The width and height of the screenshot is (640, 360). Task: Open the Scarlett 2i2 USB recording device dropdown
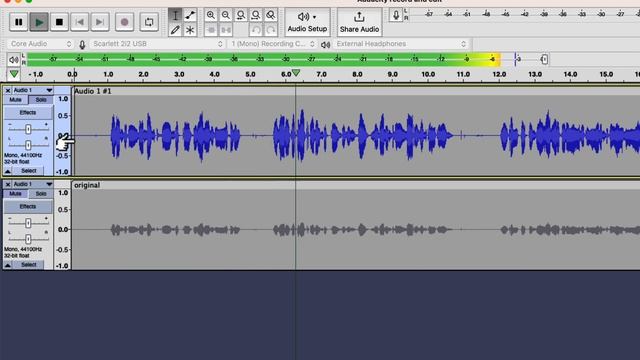[157, 44]
